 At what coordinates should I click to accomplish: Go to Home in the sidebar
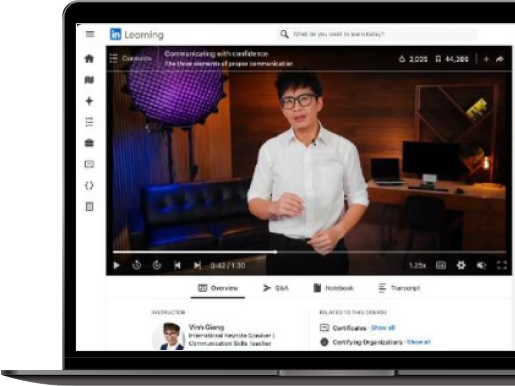pyautogui.click(x=89, y=59)
